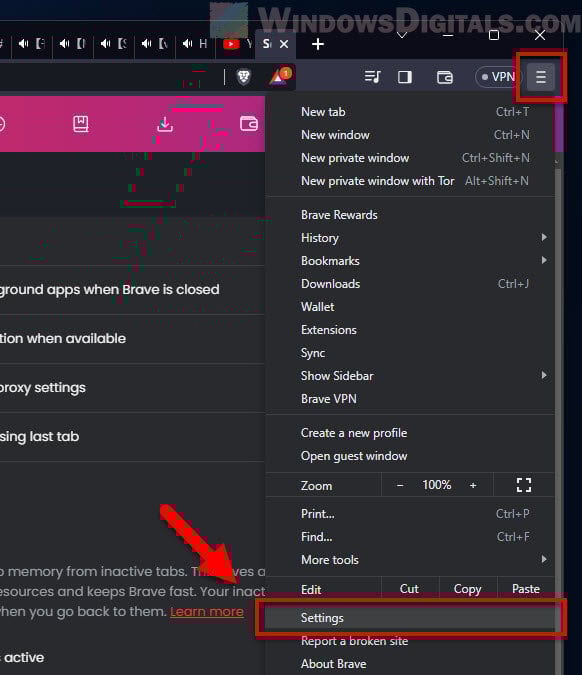Screen dimensions: 582x675
Task: Close the active Settings tab
Action: [x=284, y=44]
